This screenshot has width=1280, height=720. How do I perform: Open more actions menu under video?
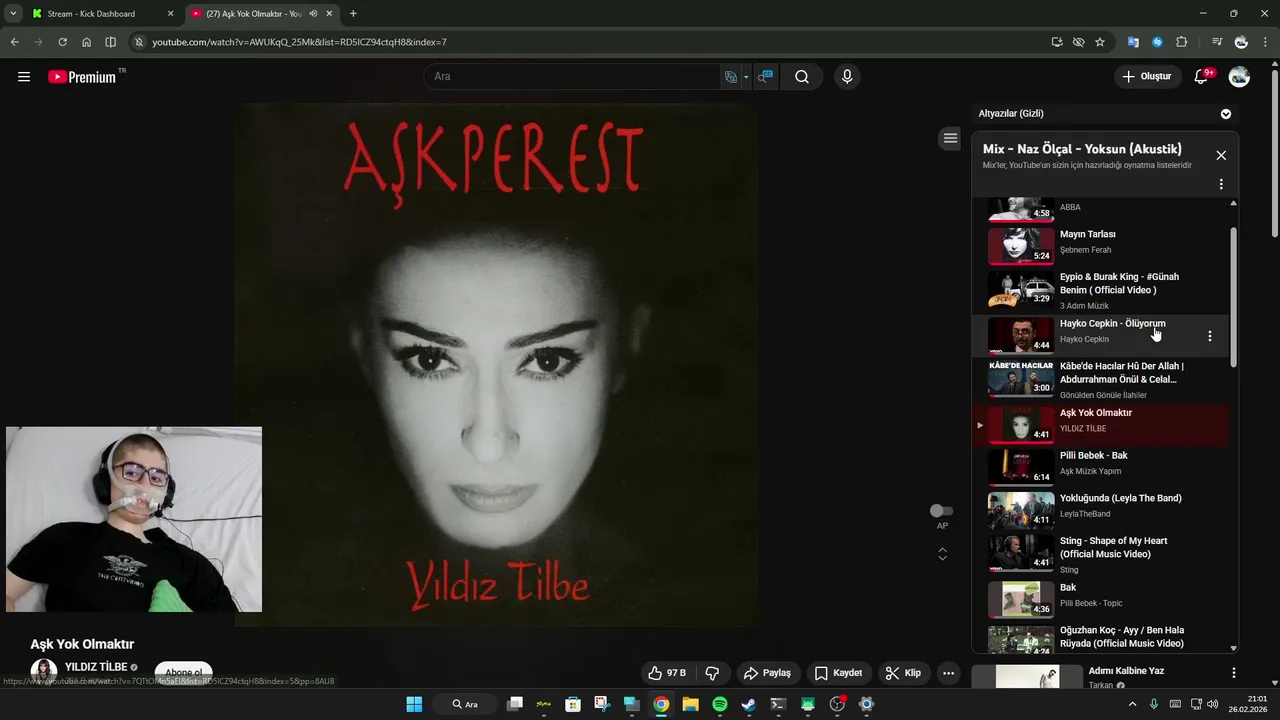[948, 673]
